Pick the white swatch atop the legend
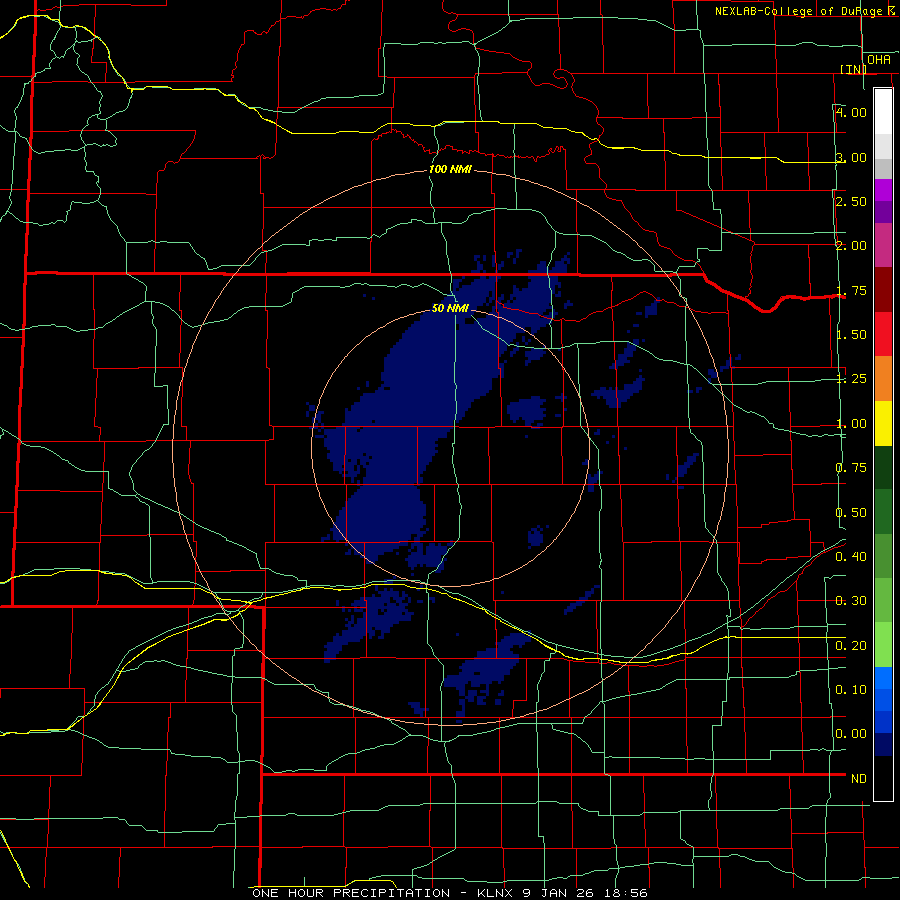The image size is (900, 900). point(883,111)
